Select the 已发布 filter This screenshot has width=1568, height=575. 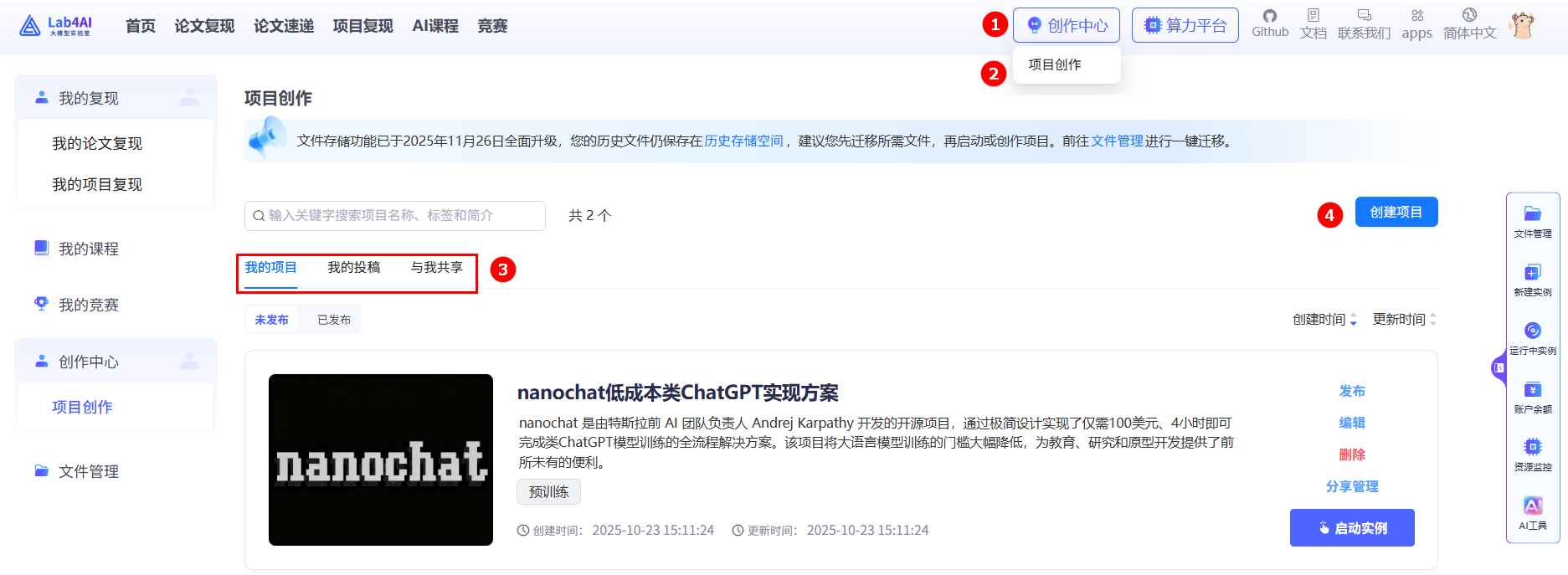334,320
